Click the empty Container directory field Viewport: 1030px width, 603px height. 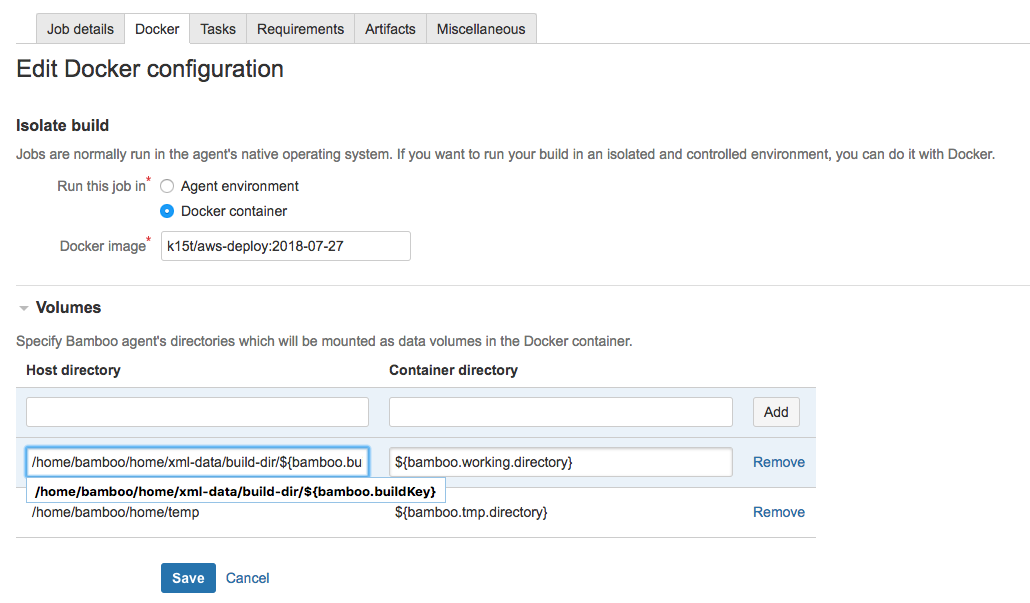tap(560, 412)
